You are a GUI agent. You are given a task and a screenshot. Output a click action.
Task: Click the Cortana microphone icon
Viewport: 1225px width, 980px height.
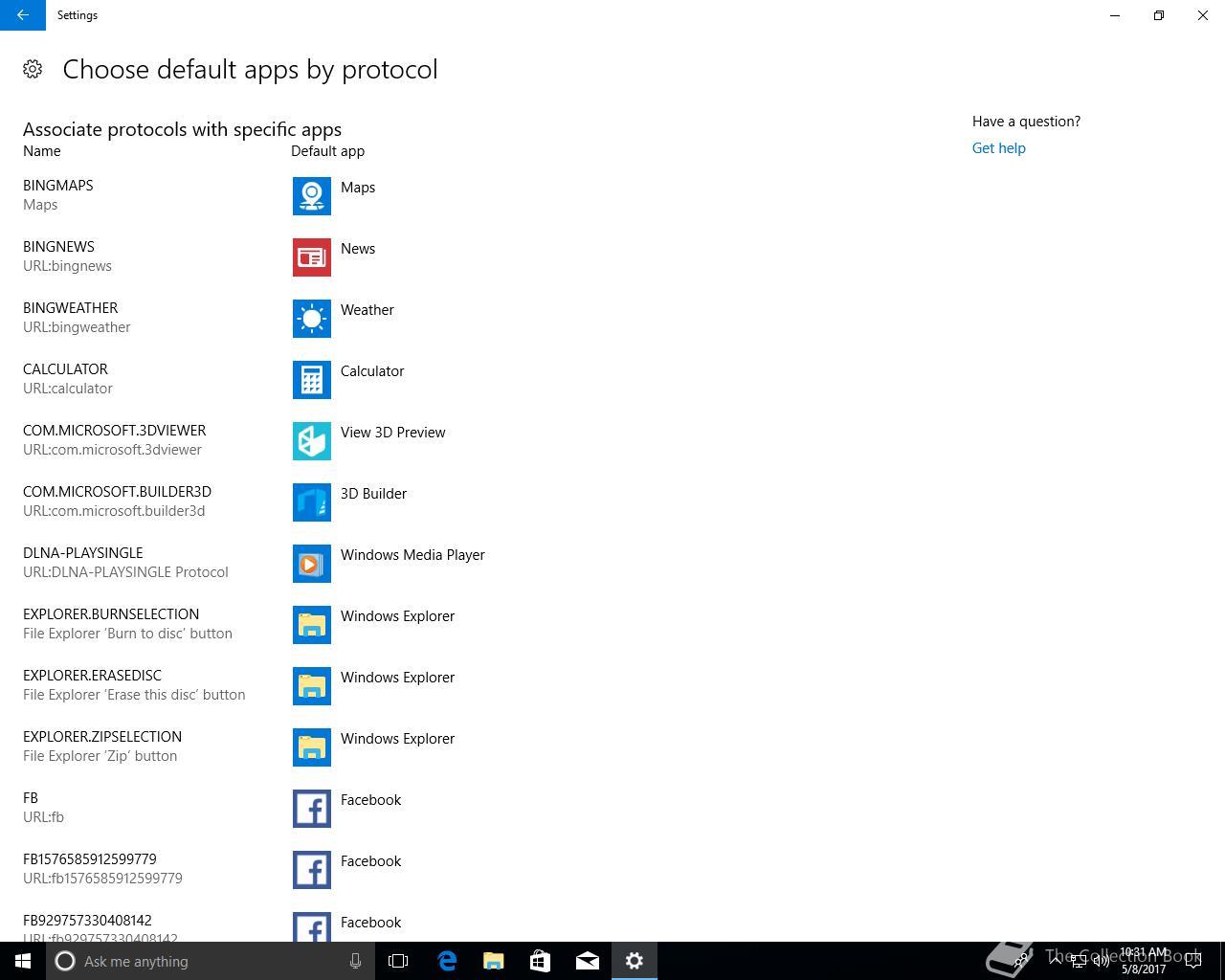click(x=355, y=961)
